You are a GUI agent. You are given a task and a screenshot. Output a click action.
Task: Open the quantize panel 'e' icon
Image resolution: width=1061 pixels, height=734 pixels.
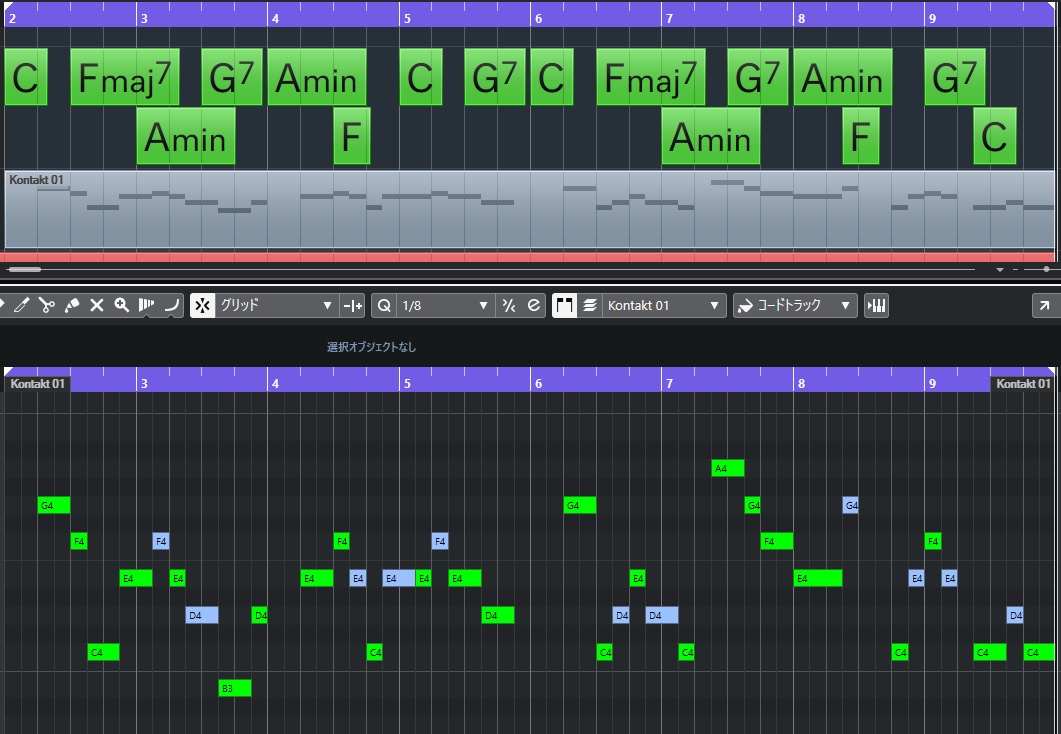[533, 306]
